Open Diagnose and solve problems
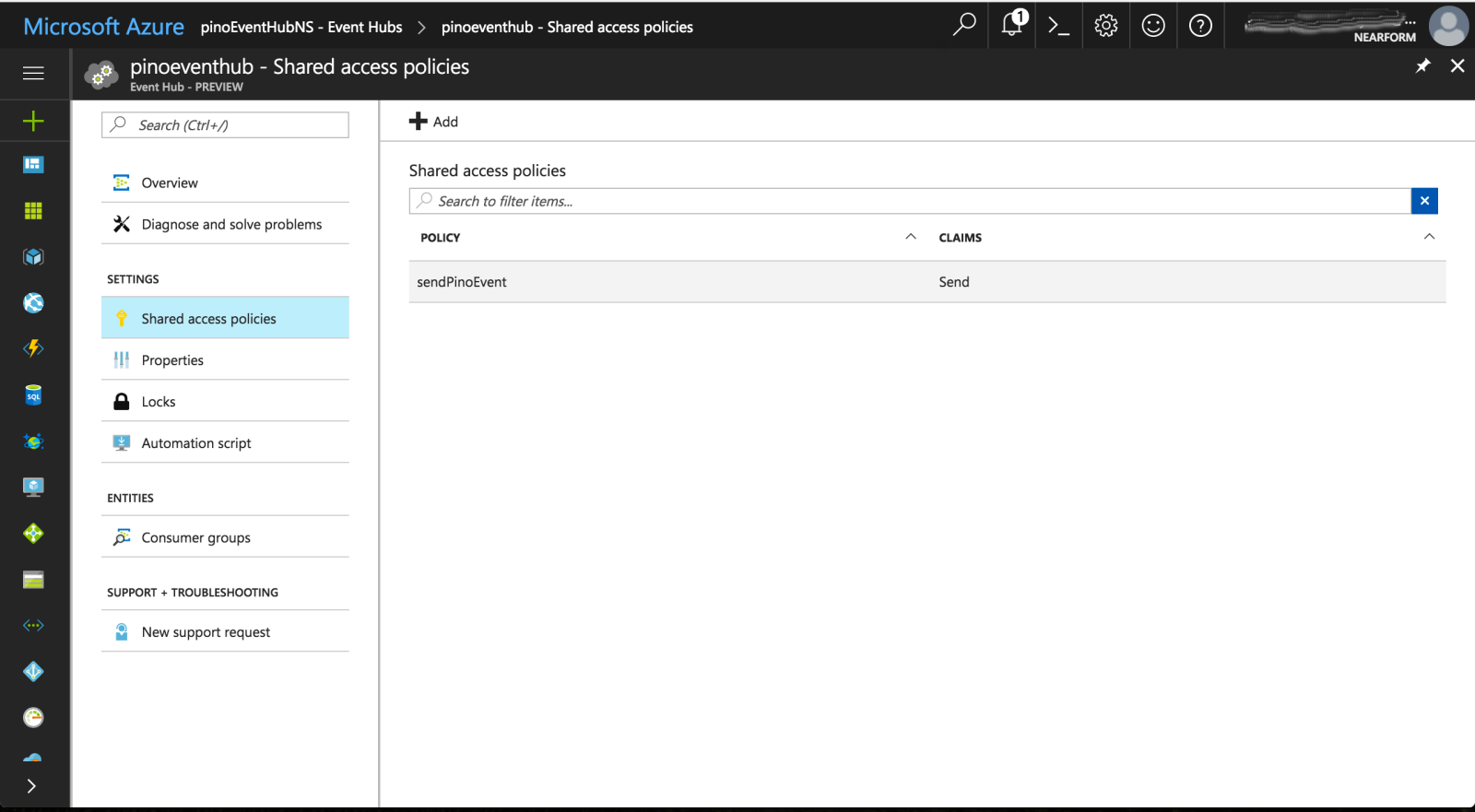Viewport: 1475px width, 812px height. [225, 224]
